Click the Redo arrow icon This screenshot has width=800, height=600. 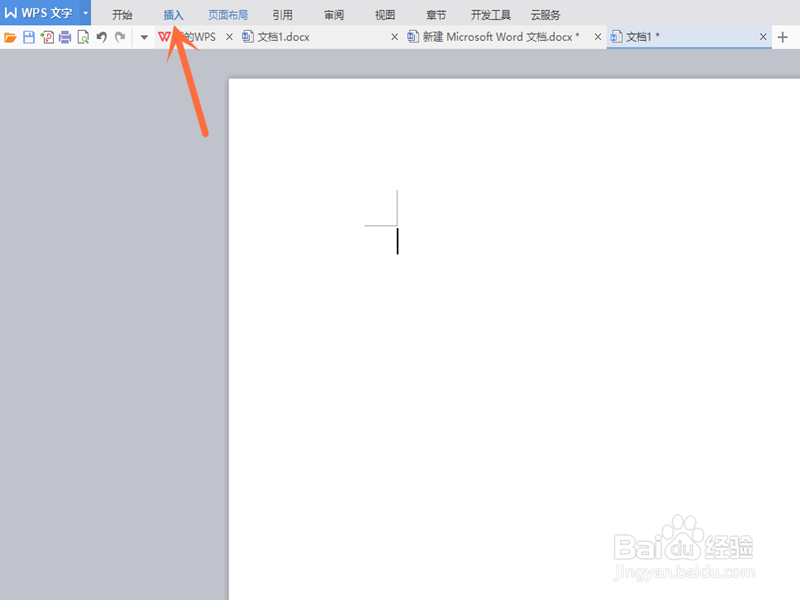(120, 37)
